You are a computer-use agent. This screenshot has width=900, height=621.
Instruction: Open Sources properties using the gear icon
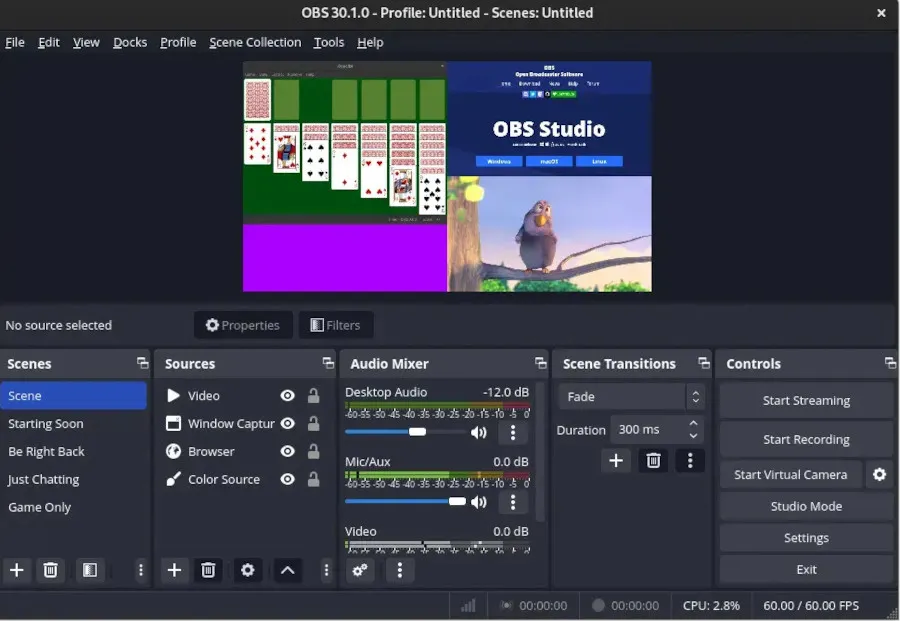tap(247, 570)
